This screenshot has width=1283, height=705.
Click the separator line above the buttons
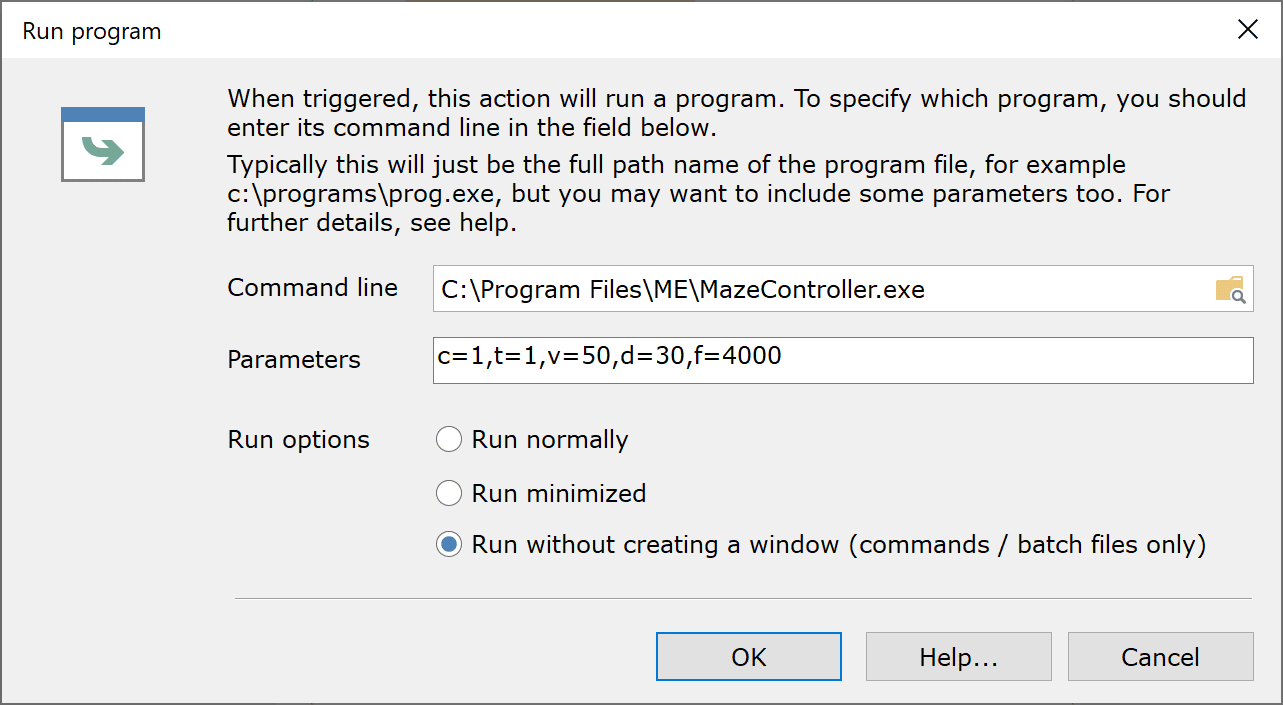pos(743,599)
